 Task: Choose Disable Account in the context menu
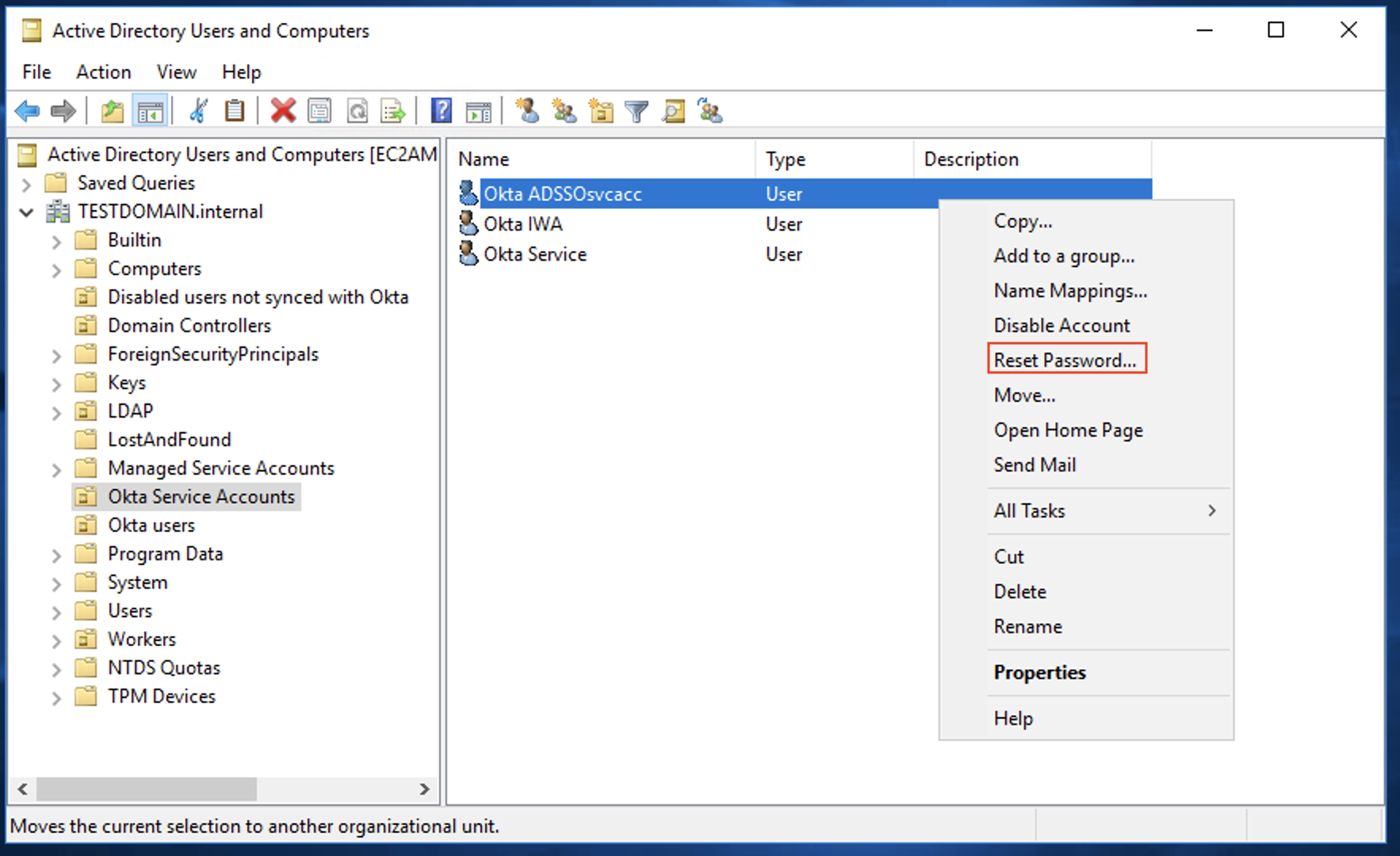[1061, 325]
